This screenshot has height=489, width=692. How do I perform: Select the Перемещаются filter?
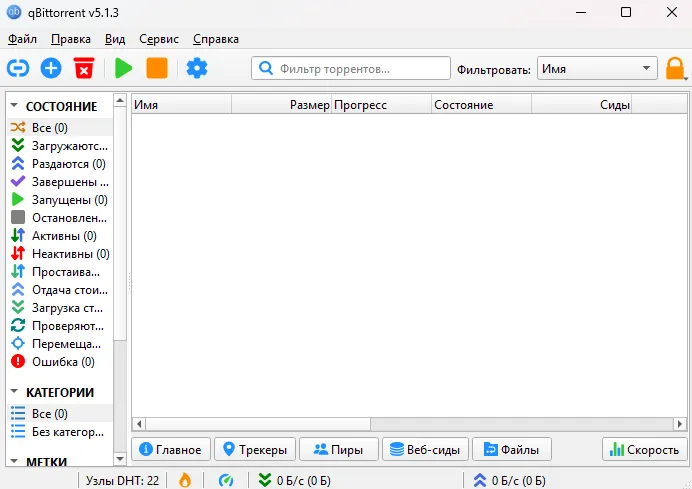(x=60, y=344)
